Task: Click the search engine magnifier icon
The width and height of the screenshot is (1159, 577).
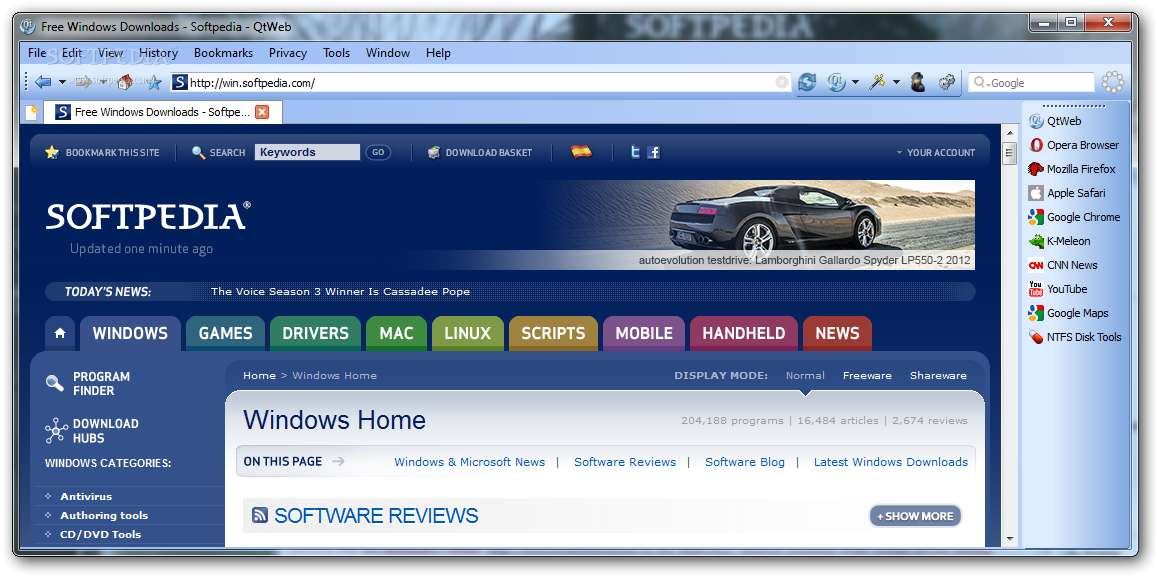Action: [x=982, y=83]
